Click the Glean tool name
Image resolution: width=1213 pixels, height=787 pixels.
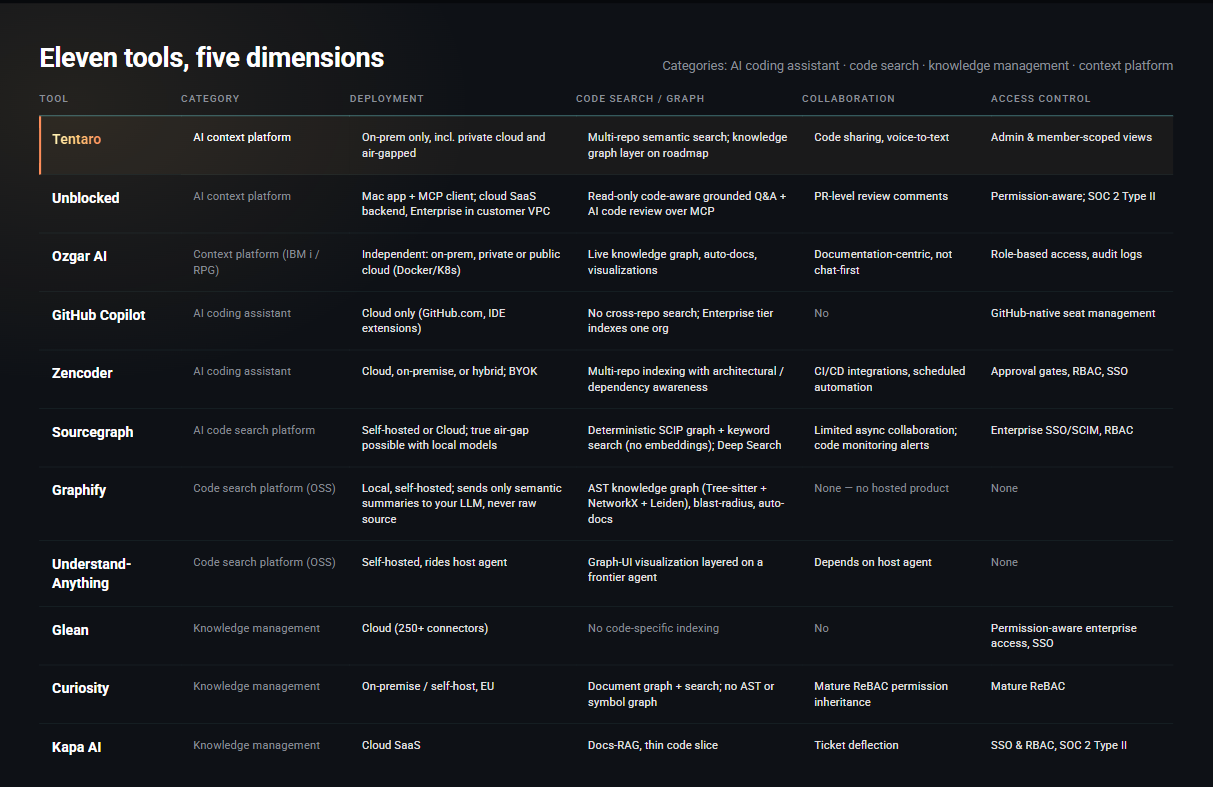(x=70, y=630)
